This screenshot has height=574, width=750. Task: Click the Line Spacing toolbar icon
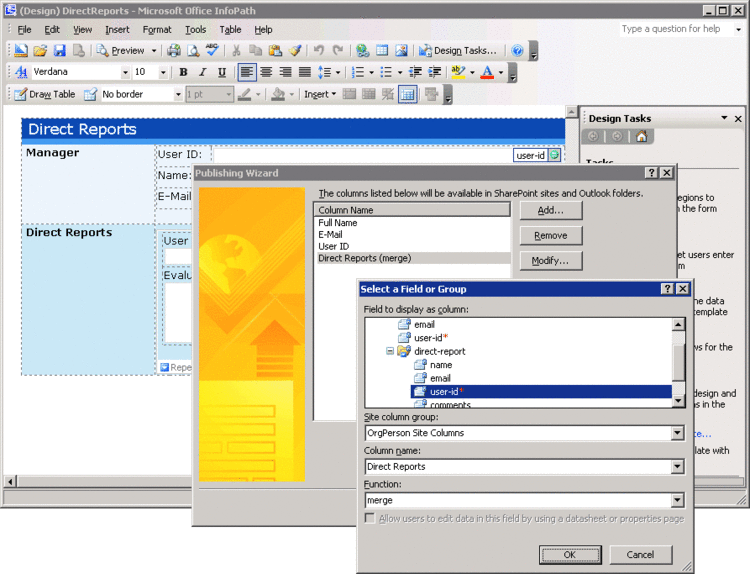tap(325, 72)
